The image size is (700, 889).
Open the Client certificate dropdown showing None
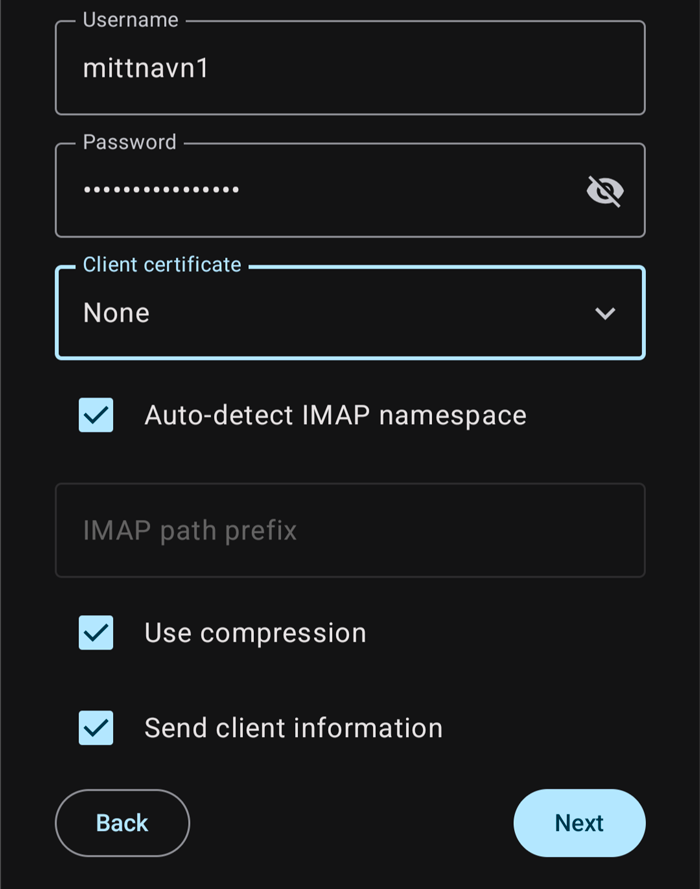350,312
